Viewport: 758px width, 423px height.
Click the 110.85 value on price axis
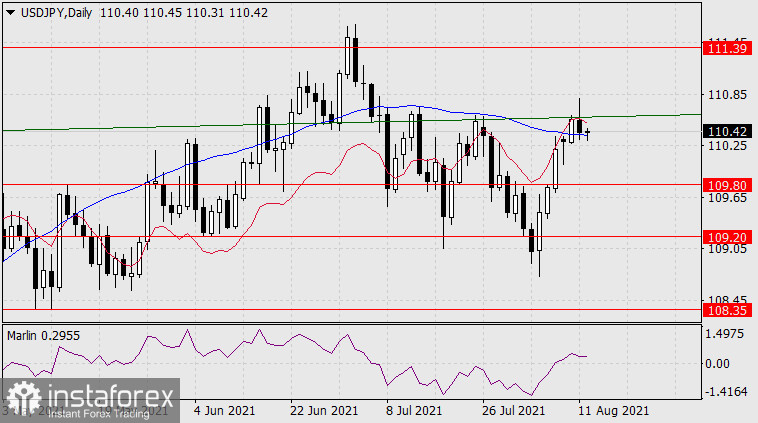point(726,95)
